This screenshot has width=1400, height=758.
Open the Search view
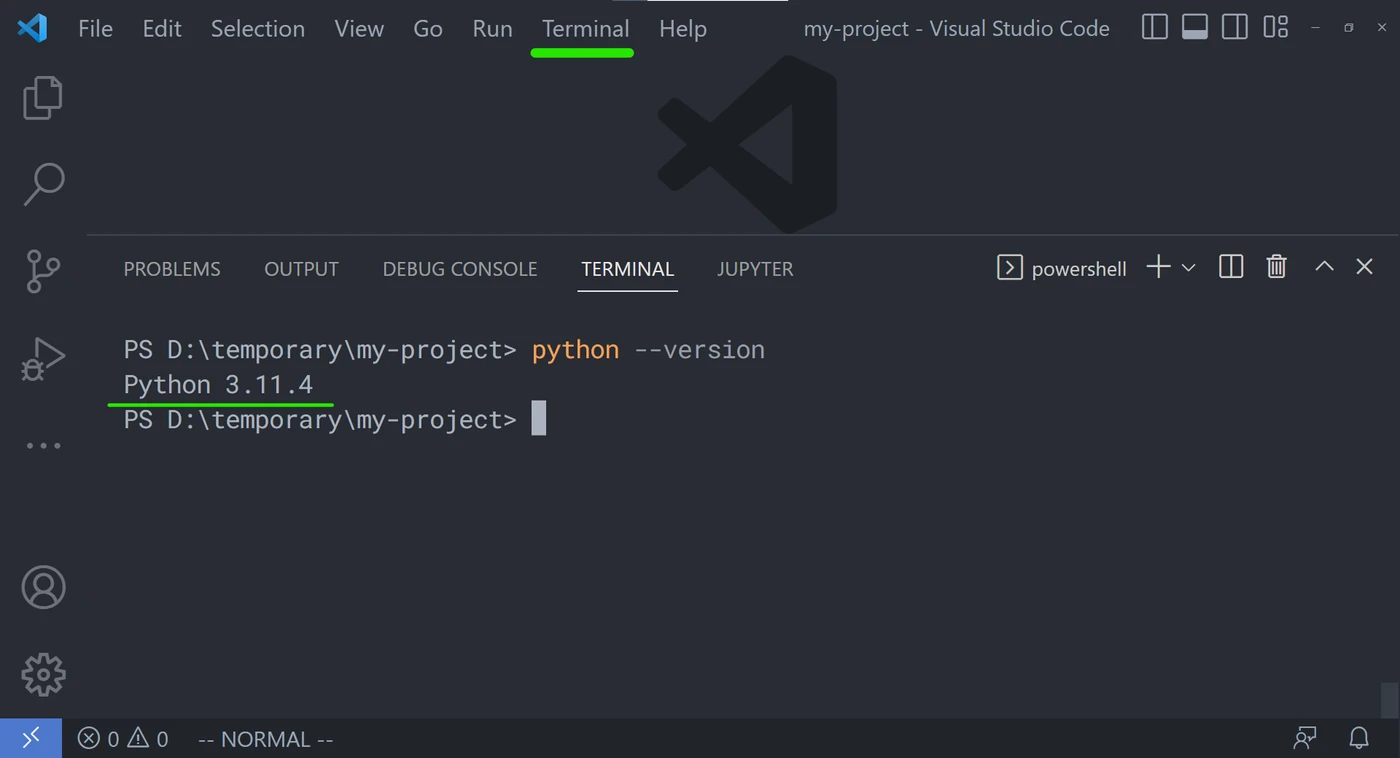[x=43, y=185]
